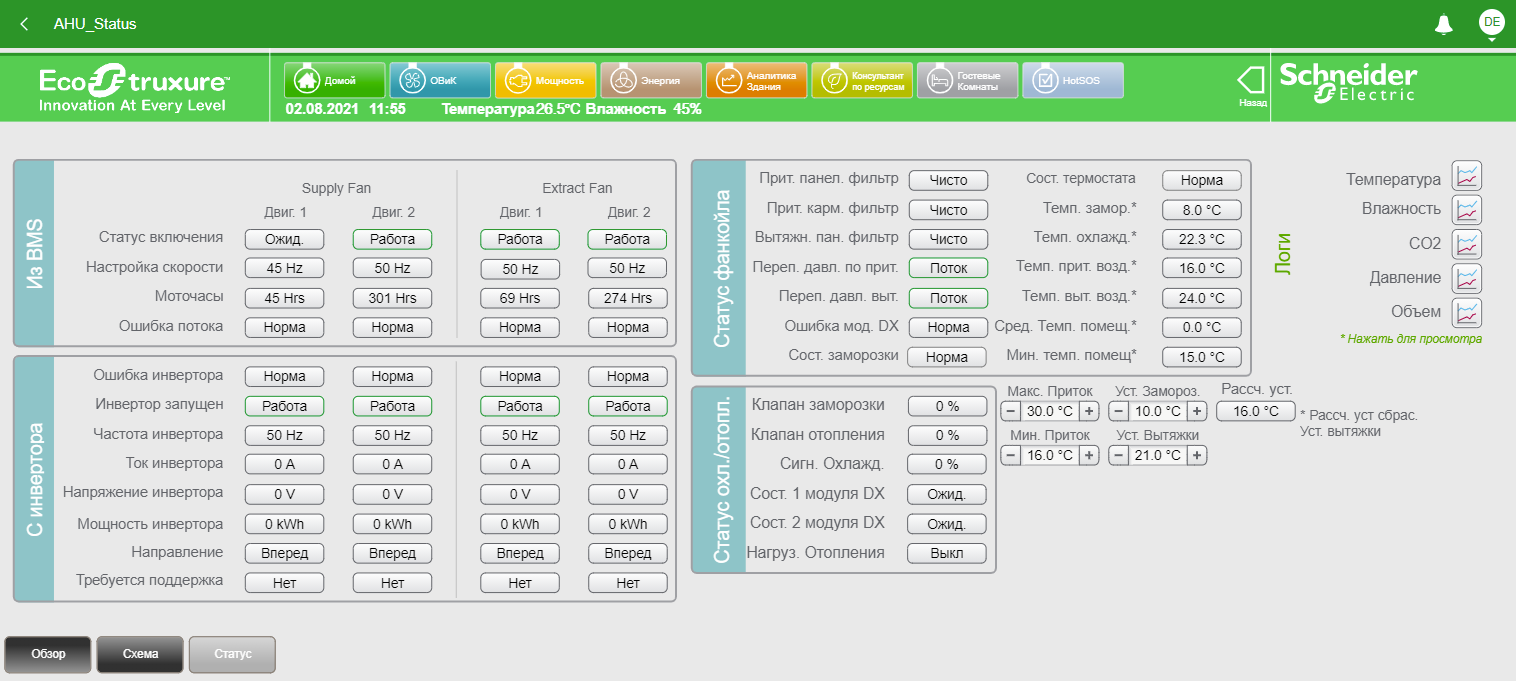This screenshot has width=1516, height=681.
Task: Increase Мин. Приток setpoint with plus
Action: pyautogui.click(x=1089, y=455)
